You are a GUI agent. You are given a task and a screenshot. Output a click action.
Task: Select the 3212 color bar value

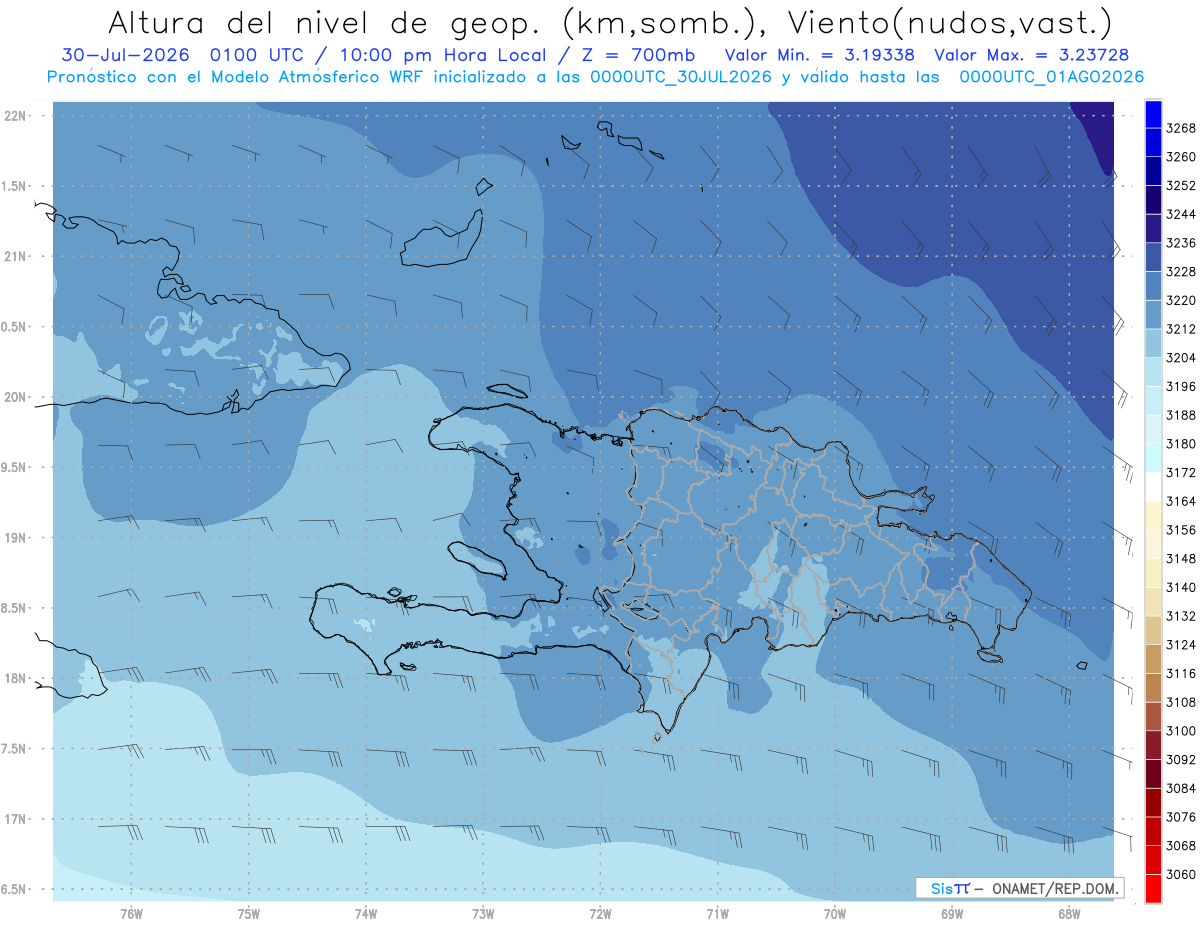(x=1181, y=329)
